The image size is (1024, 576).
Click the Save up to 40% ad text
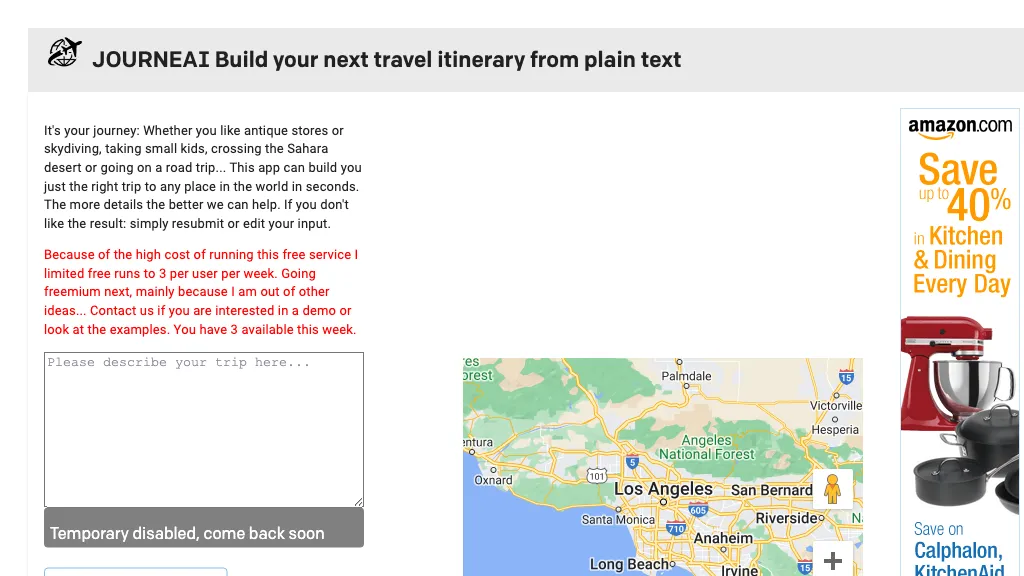(x=962, y=188)
